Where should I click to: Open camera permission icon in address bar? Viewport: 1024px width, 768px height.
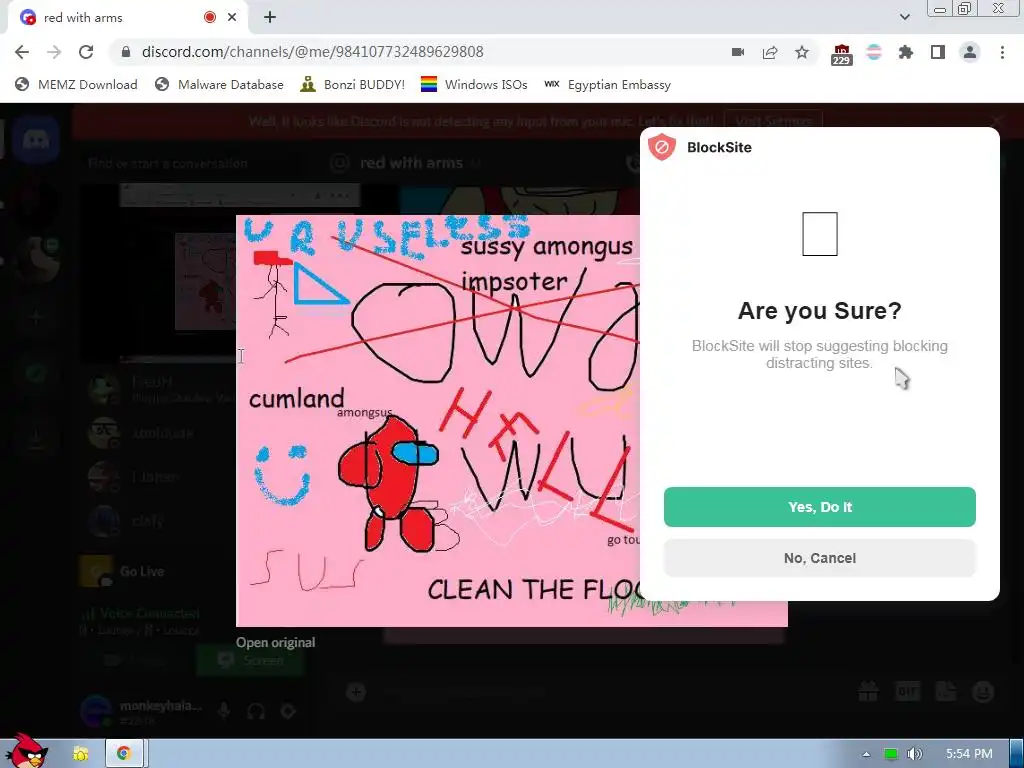(x=738, y=52)
